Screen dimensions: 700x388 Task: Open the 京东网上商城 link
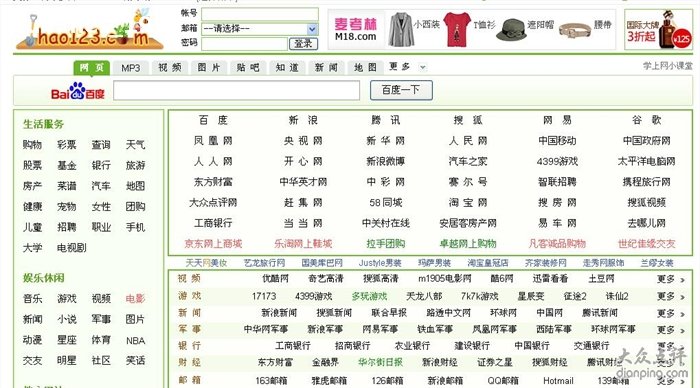213,244
